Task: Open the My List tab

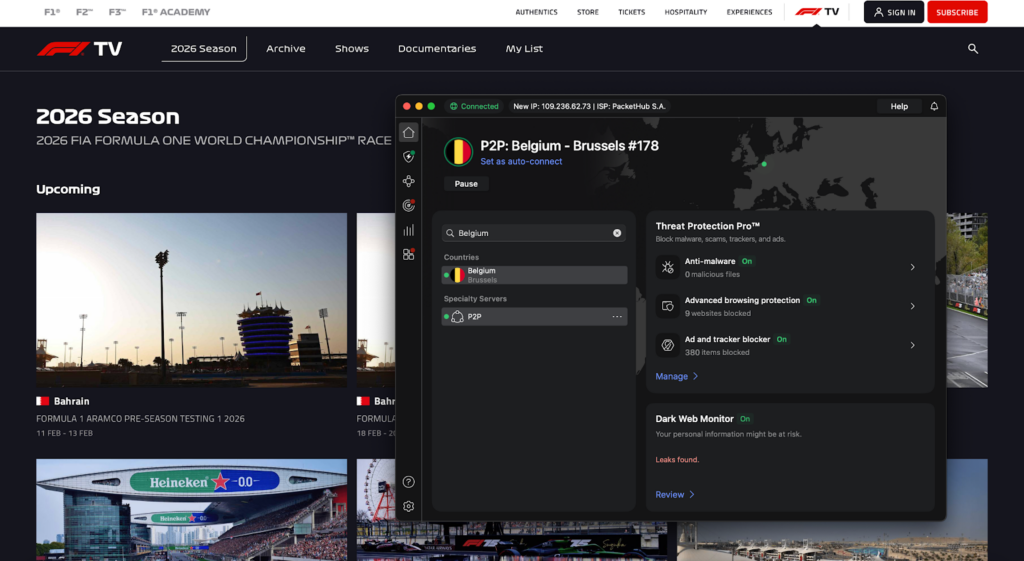Action: 524,48
